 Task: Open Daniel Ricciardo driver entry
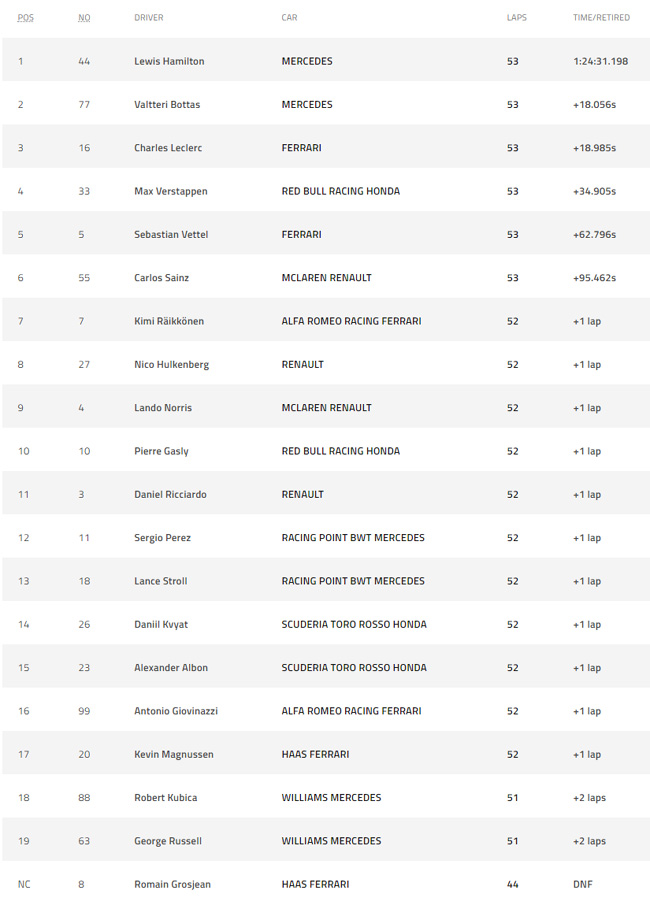click(170, 495)
